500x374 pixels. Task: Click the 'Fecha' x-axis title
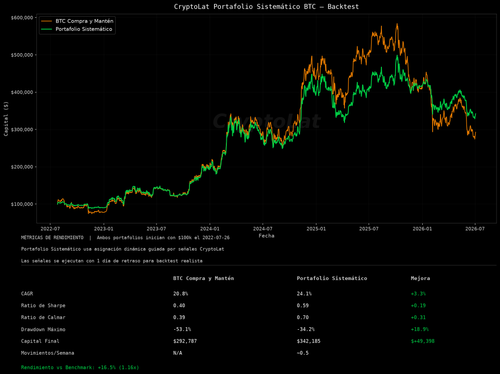(x=266, y=236)
